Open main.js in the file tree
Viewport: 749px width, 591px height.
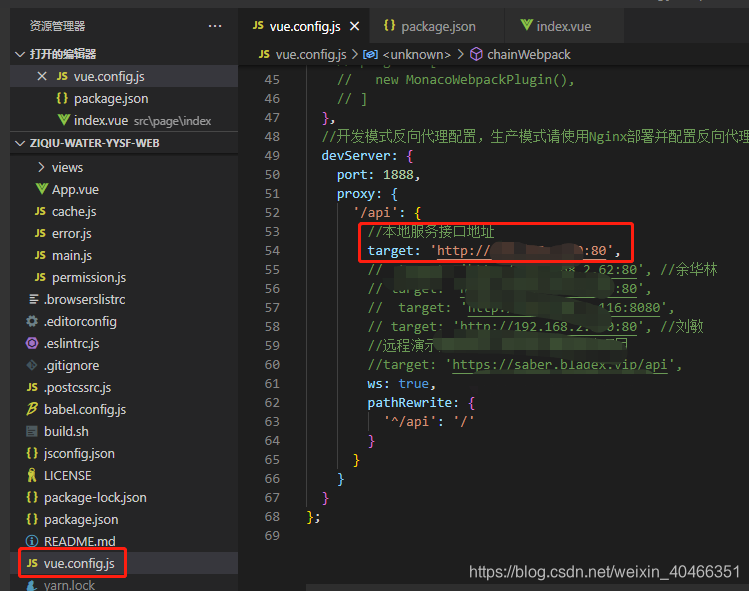[x=124, y=255]
